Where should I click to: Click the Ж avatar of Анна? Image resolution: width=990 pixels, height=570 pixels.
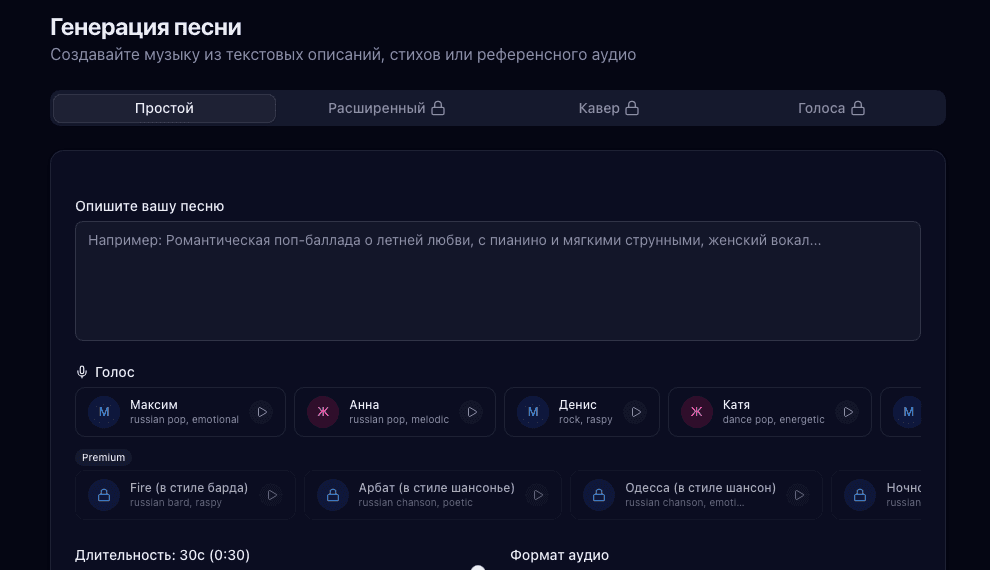coord(323,412)
